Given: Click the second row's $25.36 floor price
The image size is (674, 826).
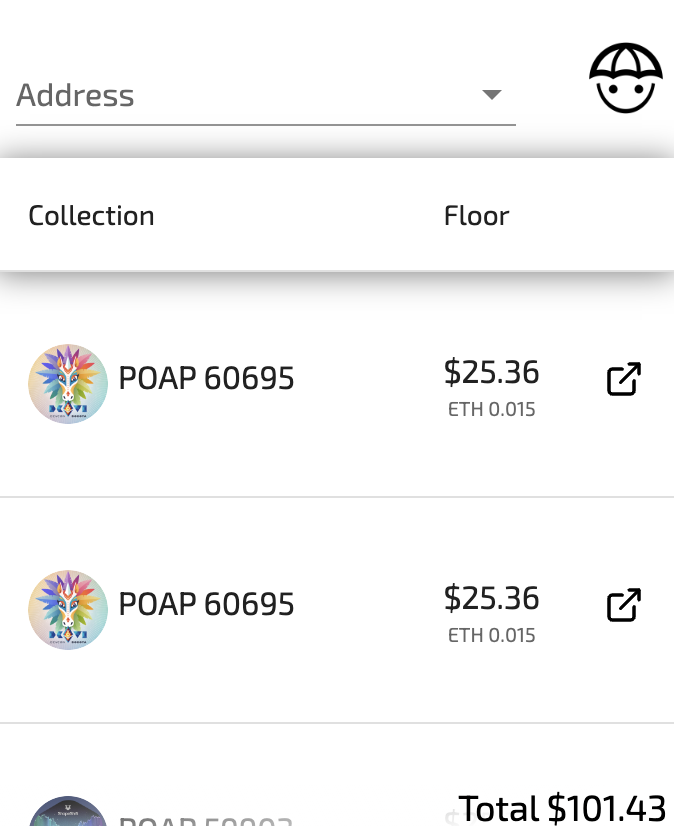Looking at the screenshot, I should point(491,599).
